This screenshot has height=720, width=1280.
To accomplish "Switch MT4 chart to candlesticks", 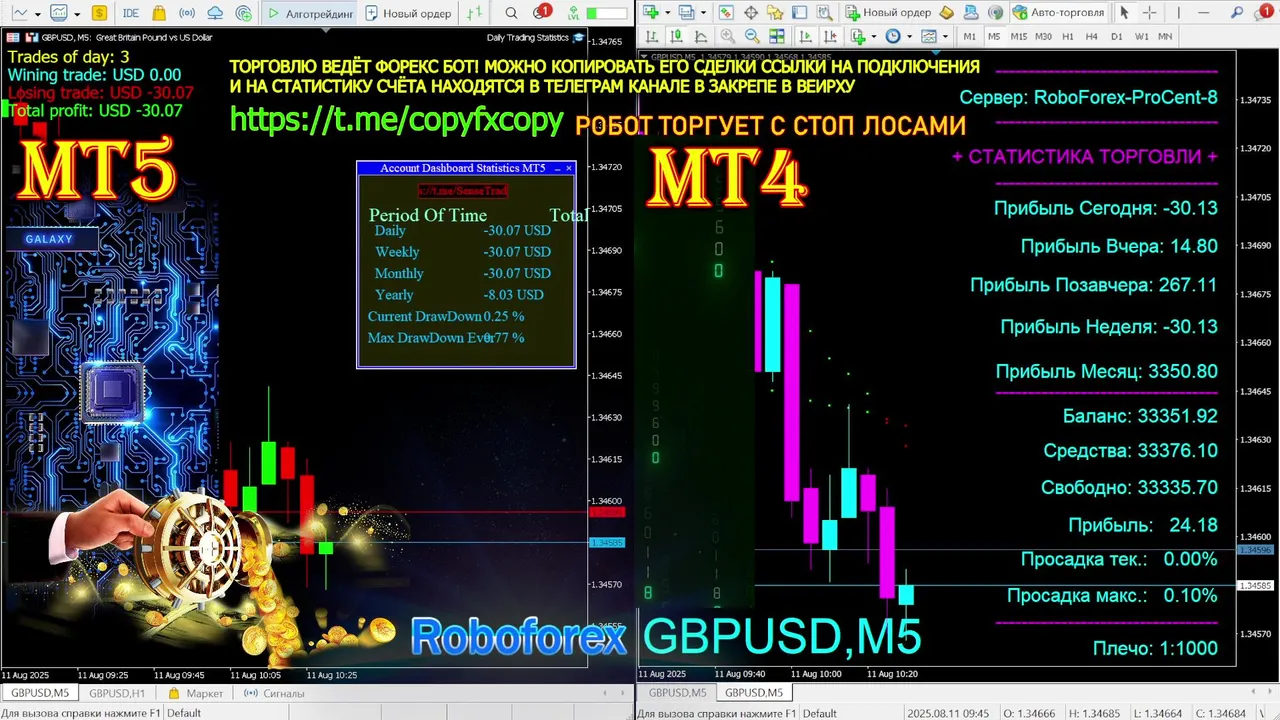I will [676, 36].
